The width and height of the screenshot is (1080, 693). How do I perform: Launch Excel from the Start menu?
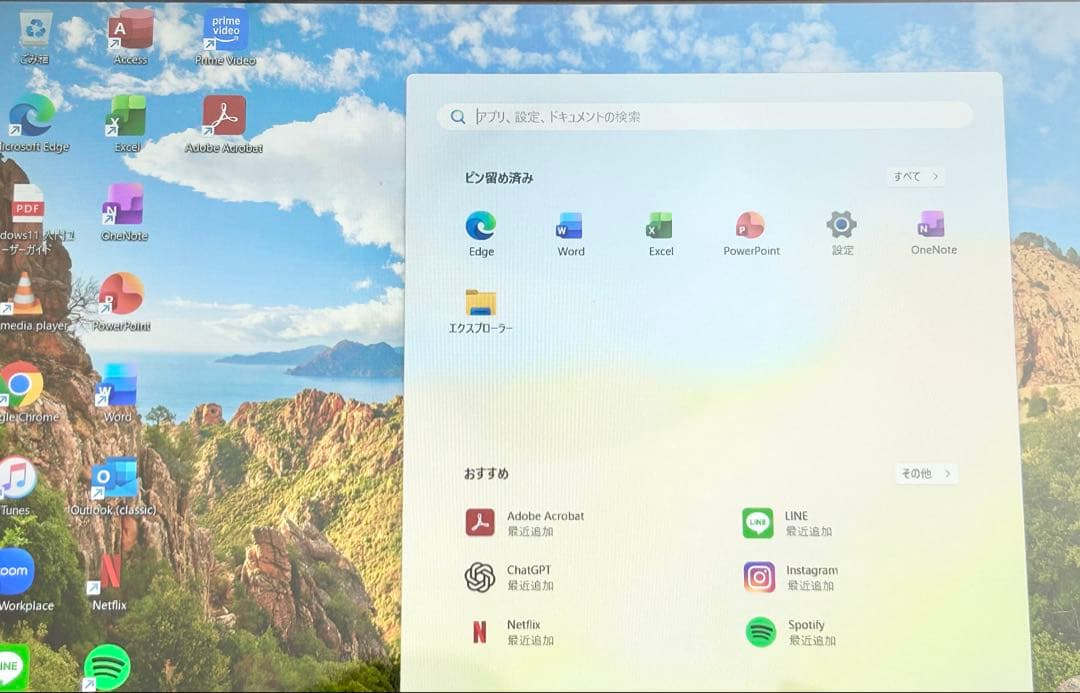tap(660, 233)
